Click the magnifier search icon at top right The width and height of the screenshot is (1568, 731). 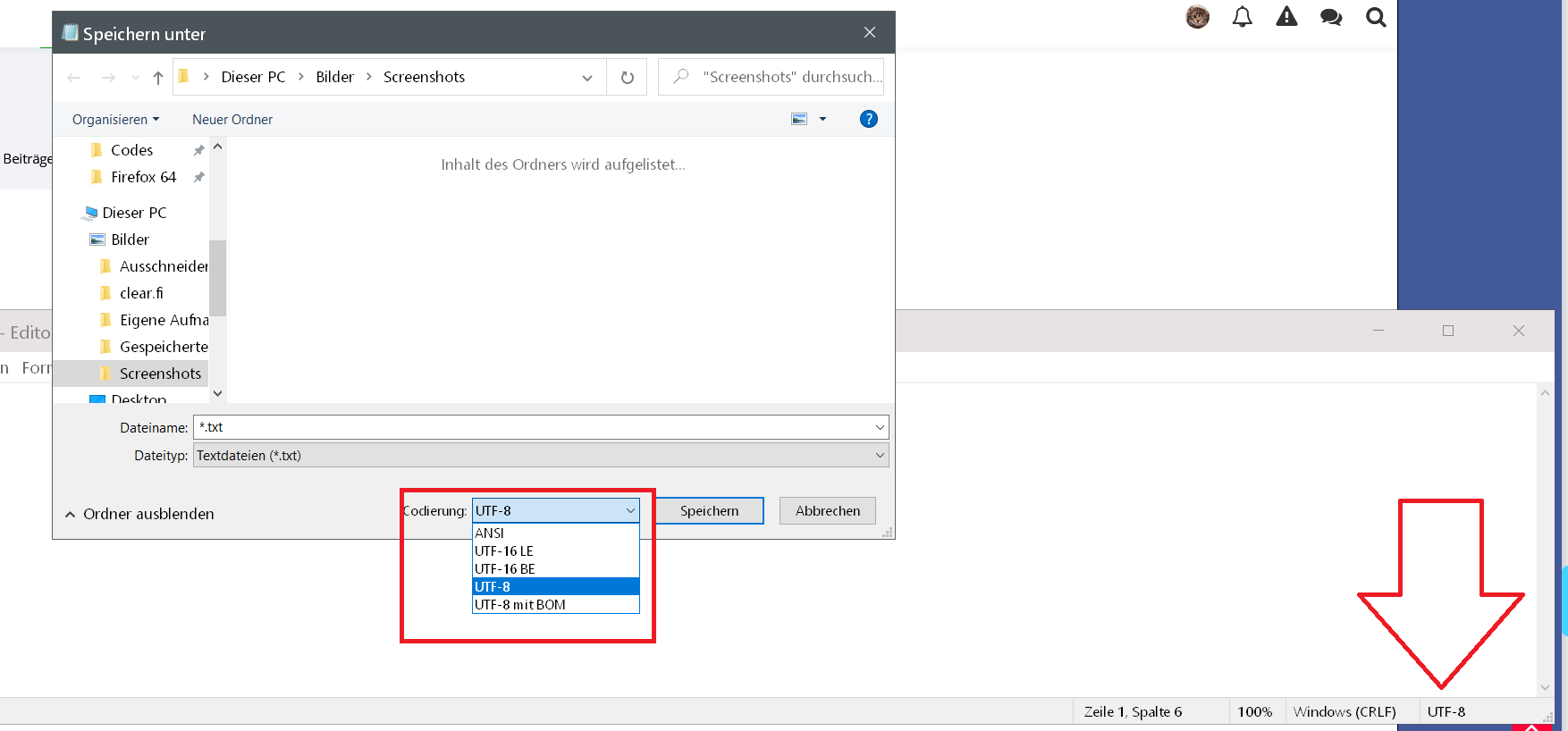click(1376, 17)
